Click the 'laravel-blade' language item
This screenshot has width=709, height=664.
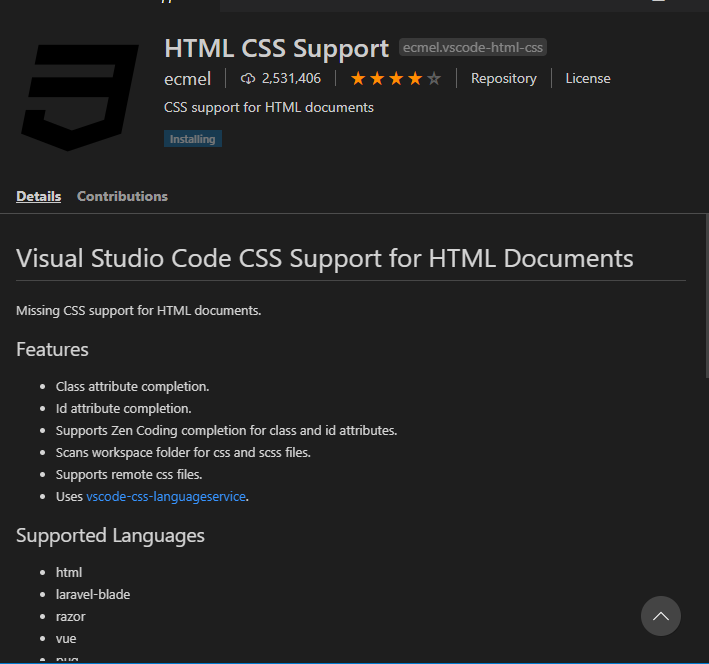click(93, 594)
